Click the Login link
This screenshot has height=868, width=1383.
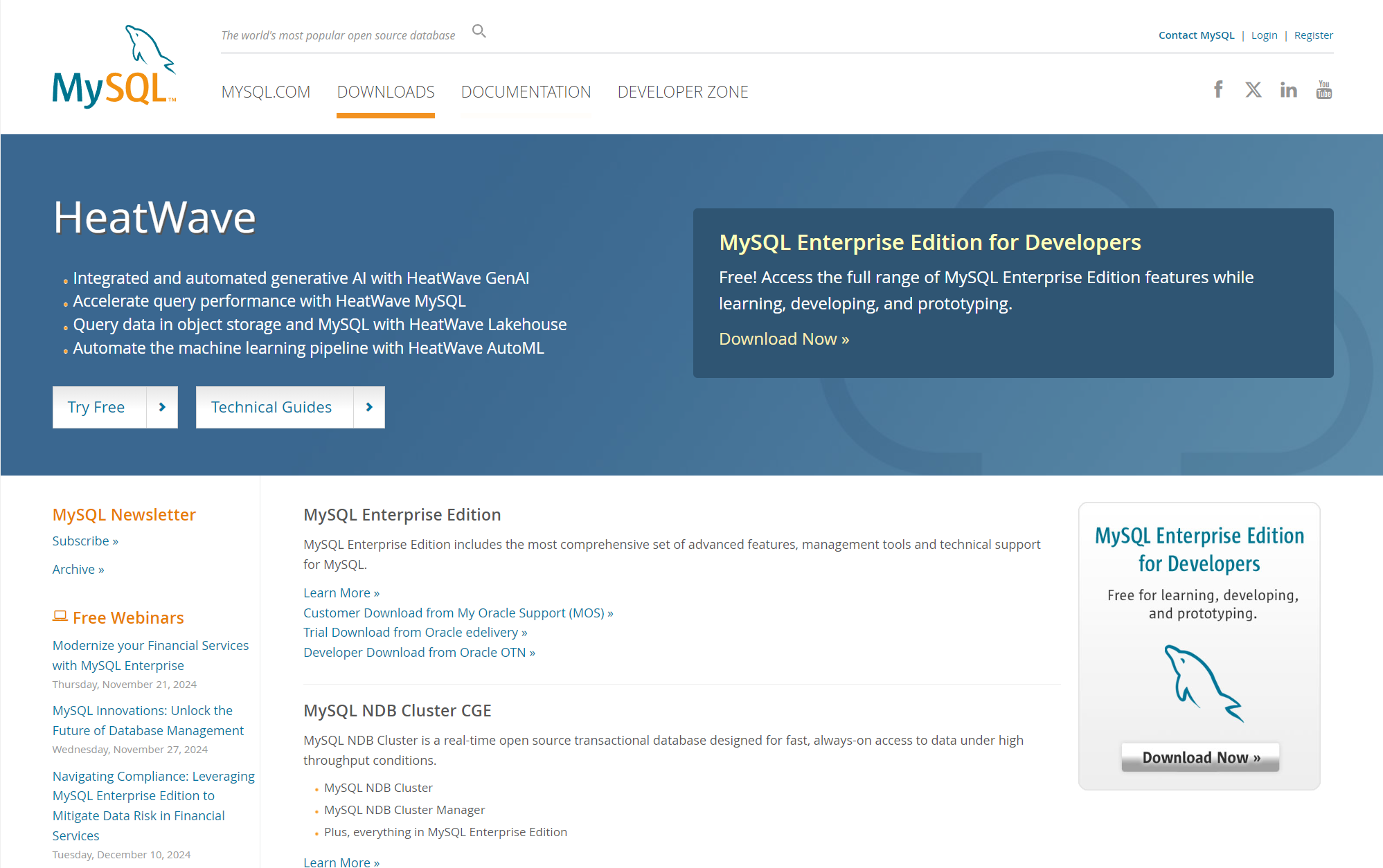coord(1264,35)
